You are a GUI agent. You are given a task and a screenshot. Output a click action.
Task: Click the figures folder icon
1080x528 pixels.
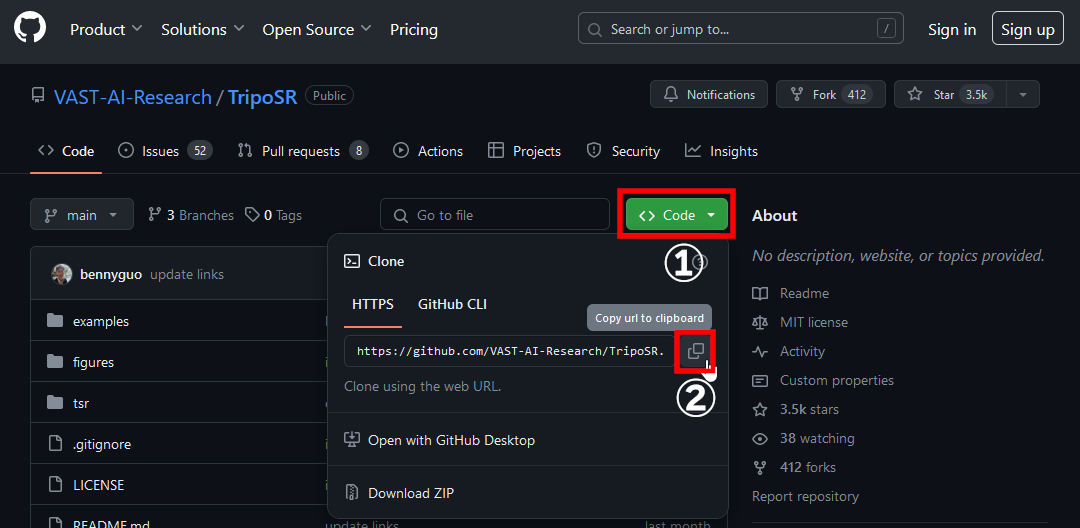pos(55,362)
